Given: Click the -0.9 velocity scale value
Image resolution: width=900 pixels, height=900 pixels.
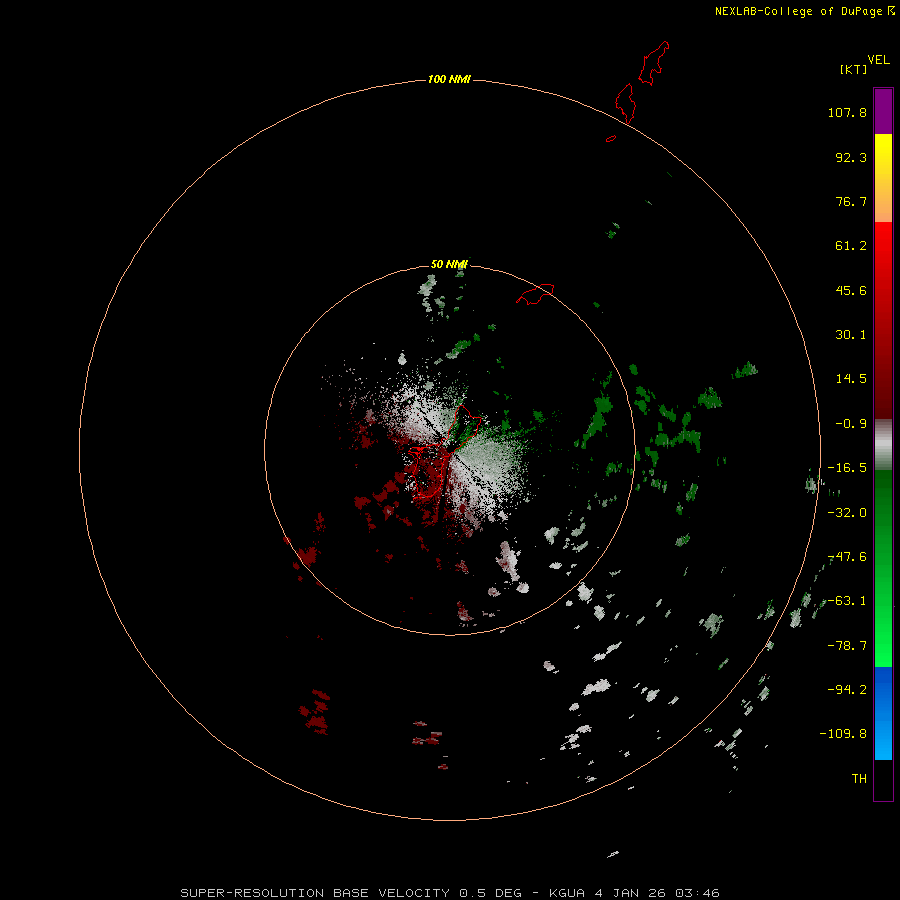Looking at the screenshot, I should (851, 424).
